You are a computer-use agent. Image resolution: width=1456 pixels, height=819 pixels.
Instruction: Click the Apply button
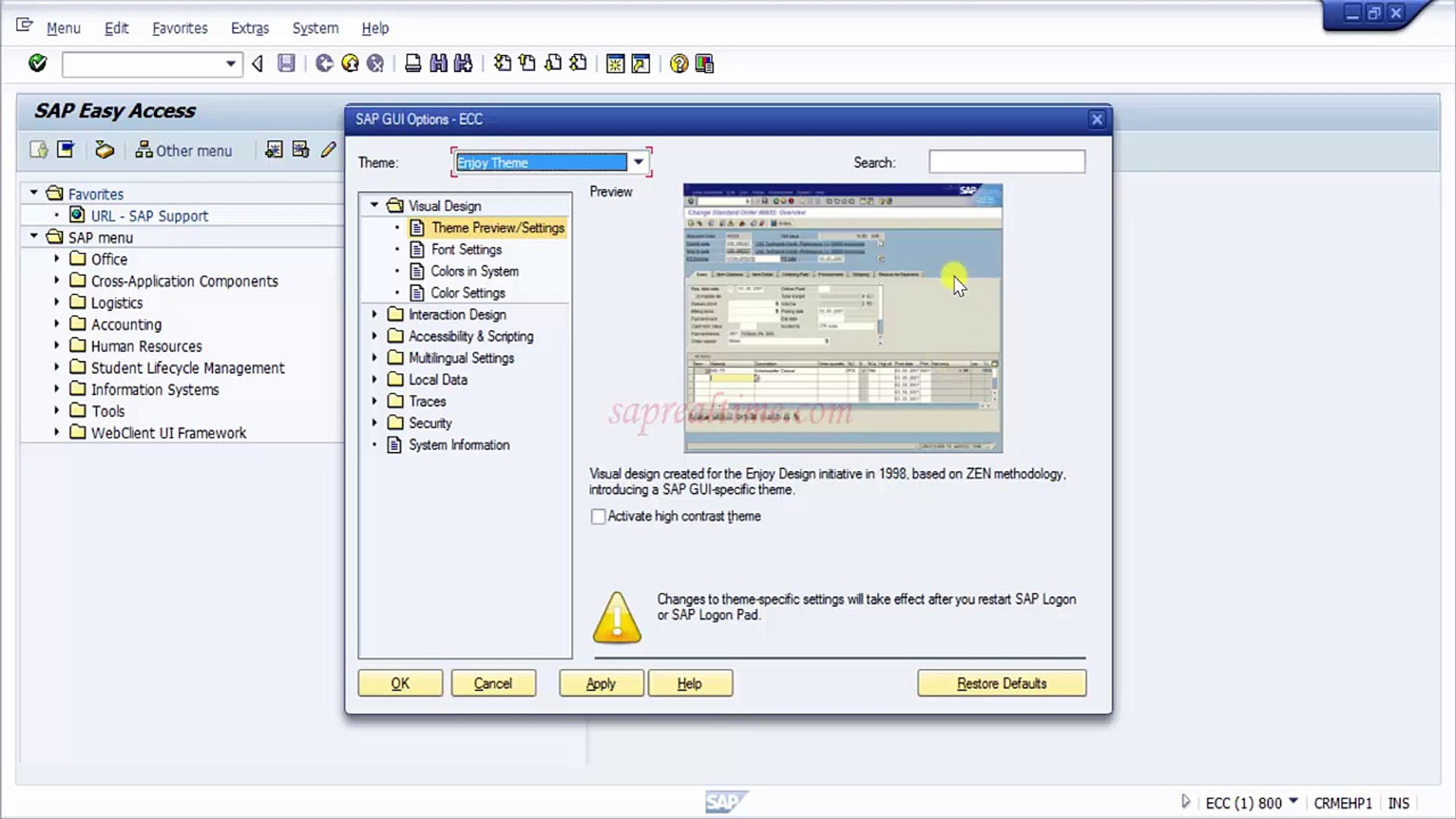tap(601, 683)
